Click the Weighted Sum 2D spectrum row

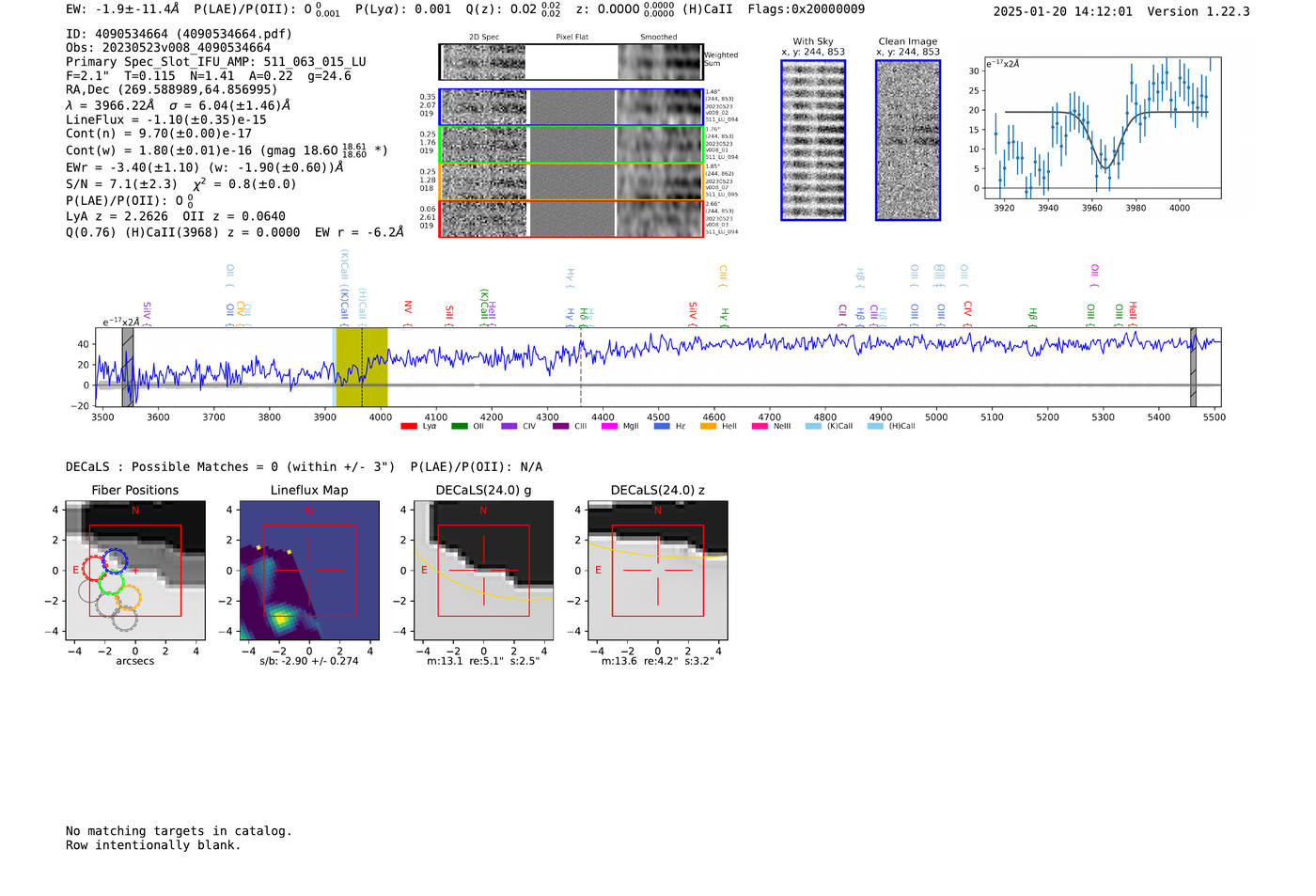pyautogui.click(x=571, y=62)
